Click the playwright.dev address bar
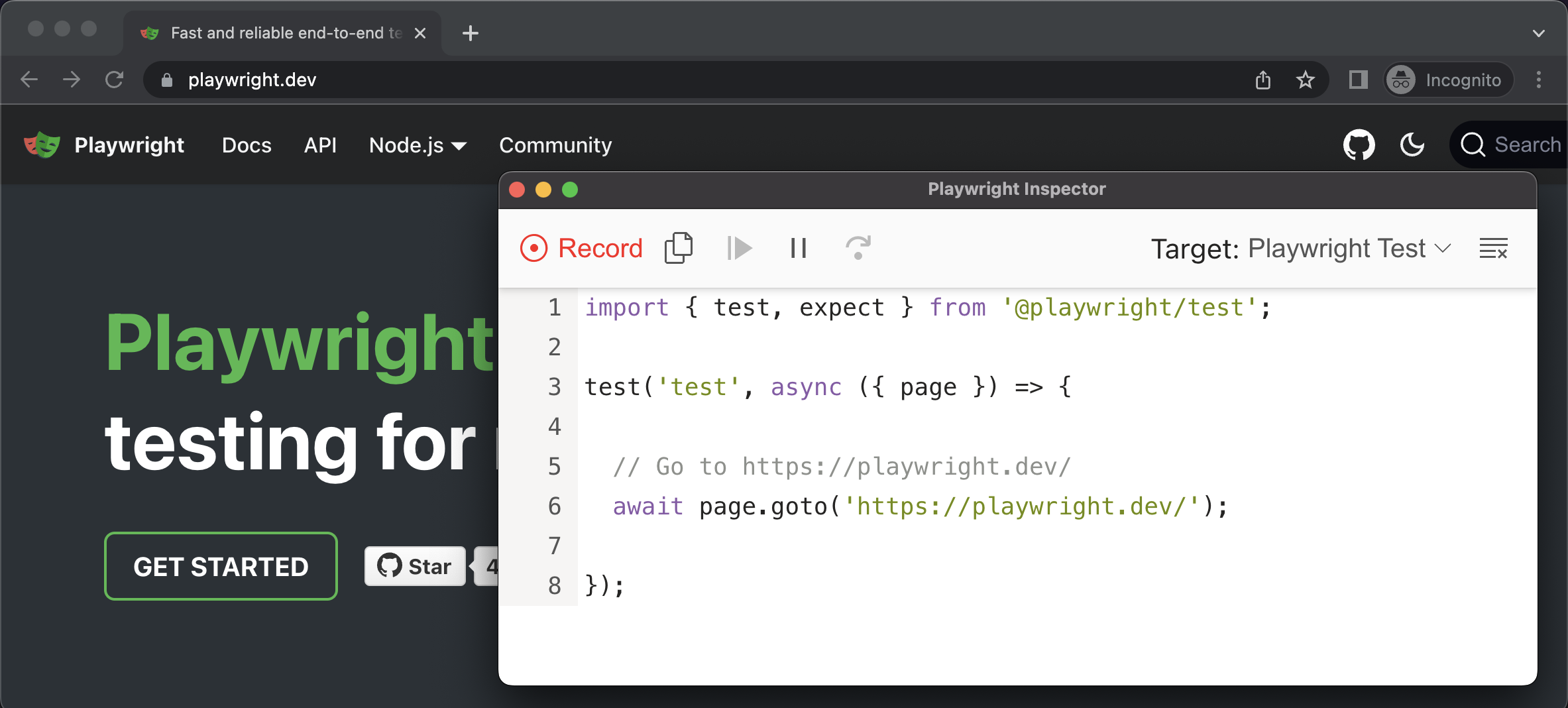 tap(252, 80)
